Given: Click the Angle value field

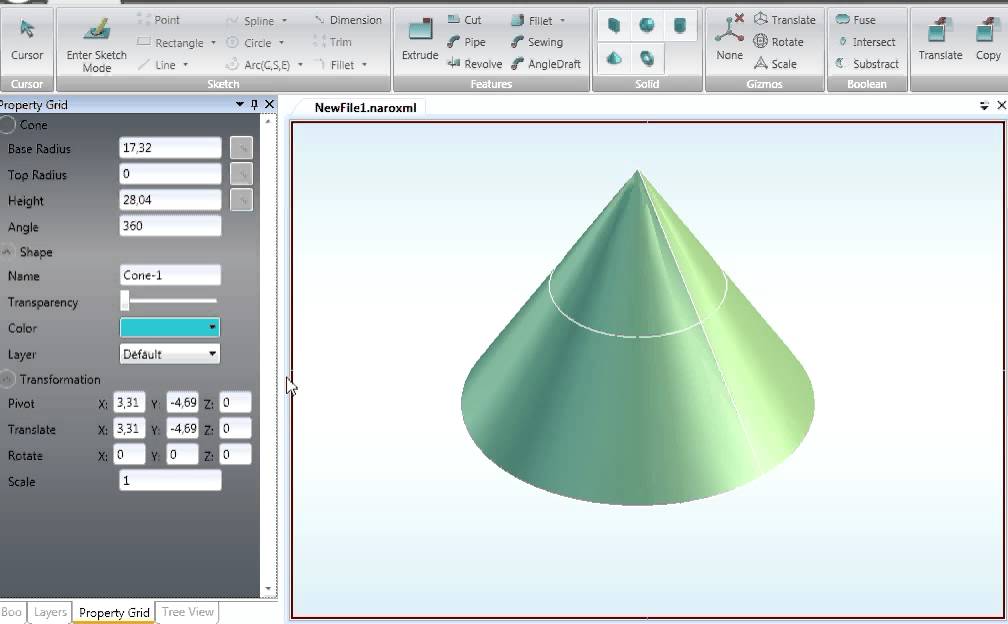Looking at the screenshot, I should (x=170, y=226).
